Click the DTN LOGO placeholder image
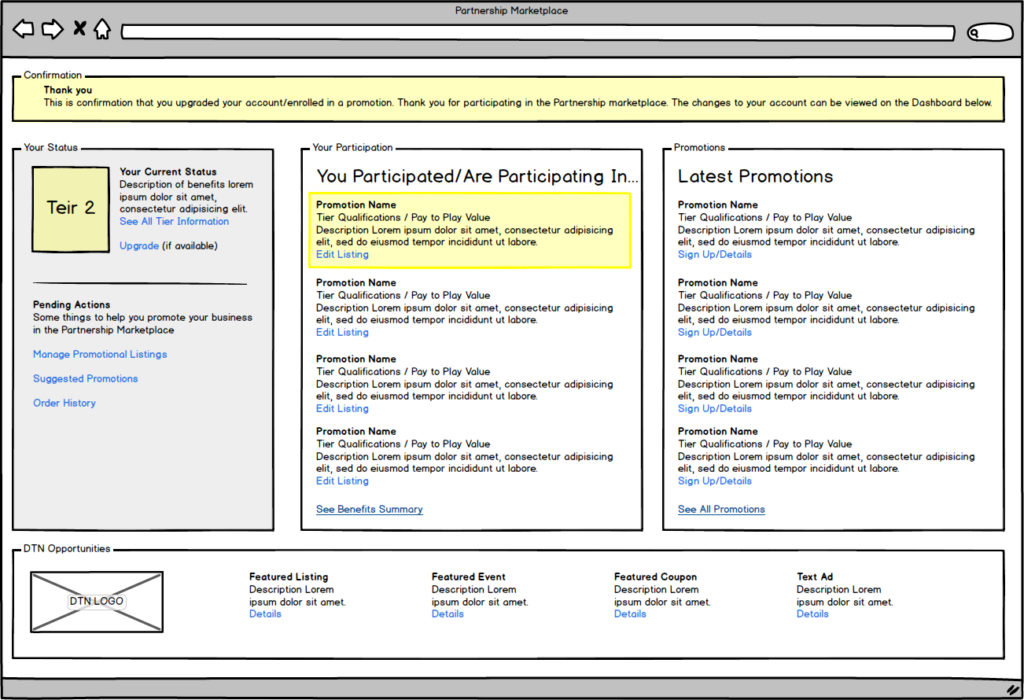The width and height of the screenshot is (1024, 700). pos(96,601)
